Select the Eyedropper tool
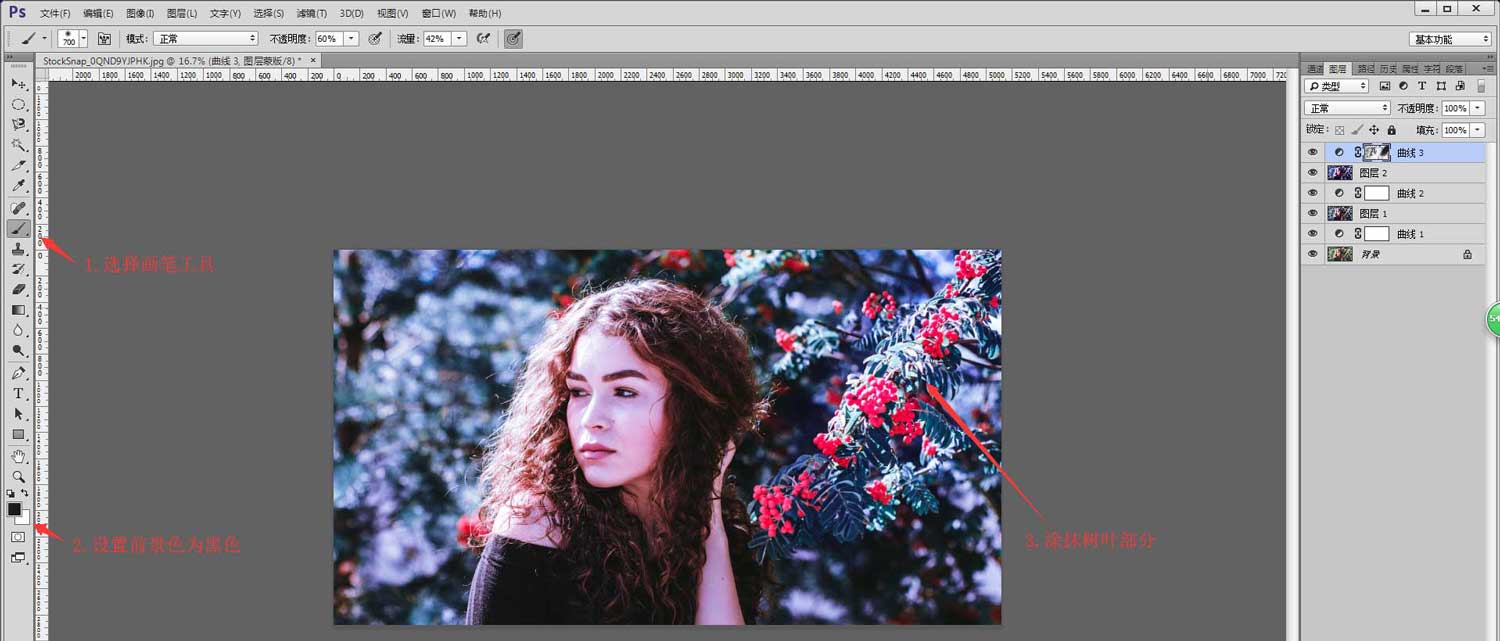1500x641 pixels. point(18,186)
